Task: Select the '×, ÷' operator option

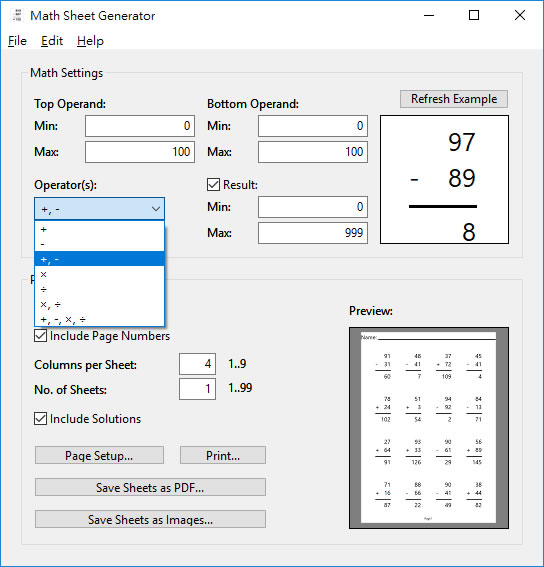Action: (99, 304)
